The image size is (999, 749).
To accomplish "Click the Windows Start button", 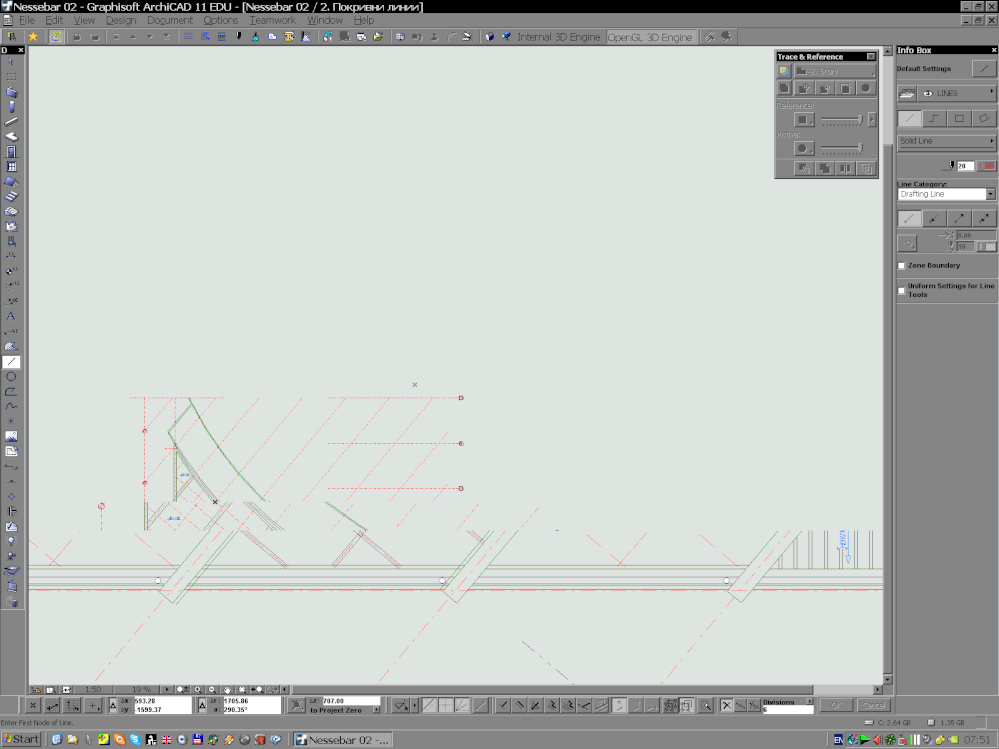I will pos(21,739).
